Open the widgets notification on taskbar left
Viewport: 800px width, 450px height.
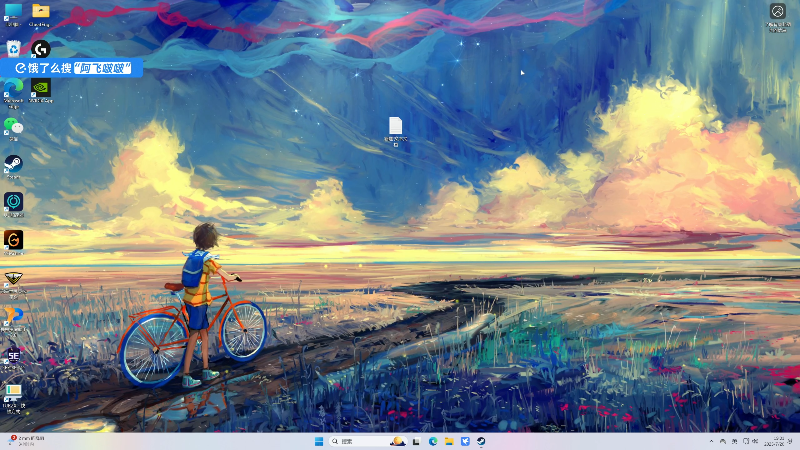[x=28, y=441]
